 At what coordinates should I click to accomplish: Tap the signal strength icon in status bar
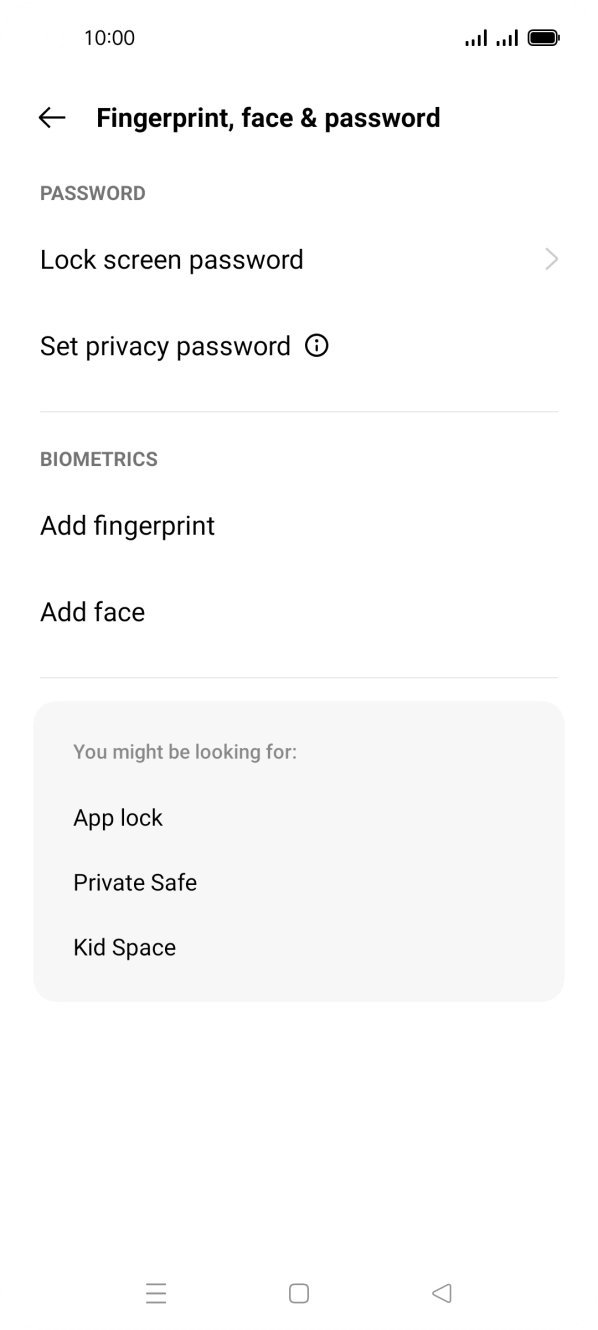[x=477, y=37]
